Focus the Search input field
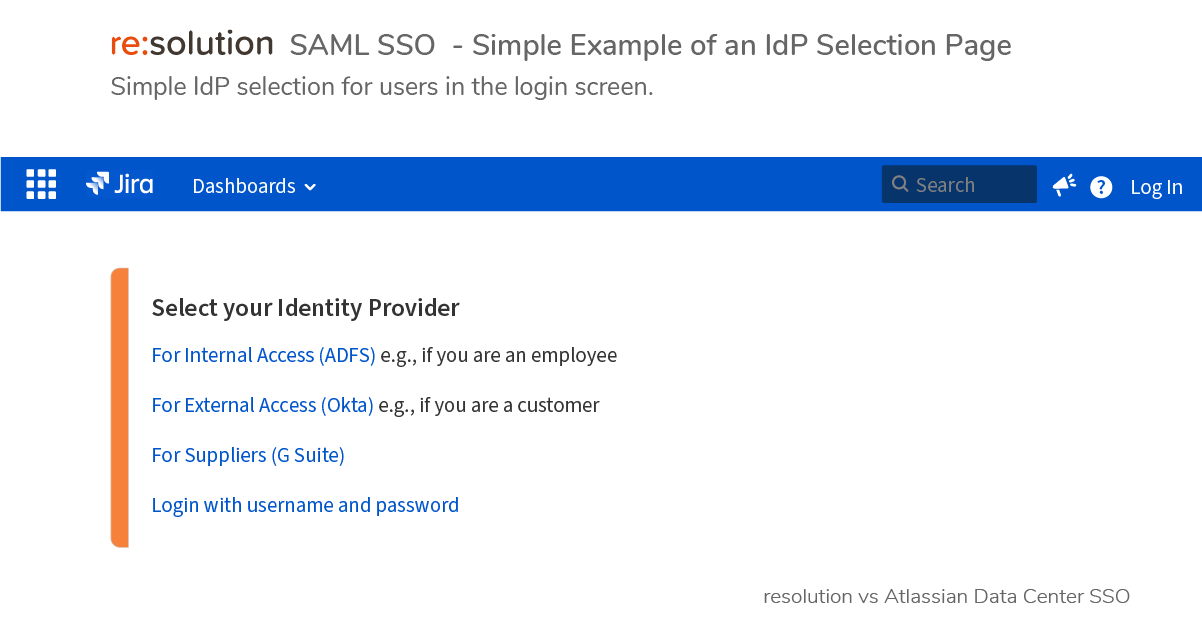1202x621 pixels. coord(959,185)
